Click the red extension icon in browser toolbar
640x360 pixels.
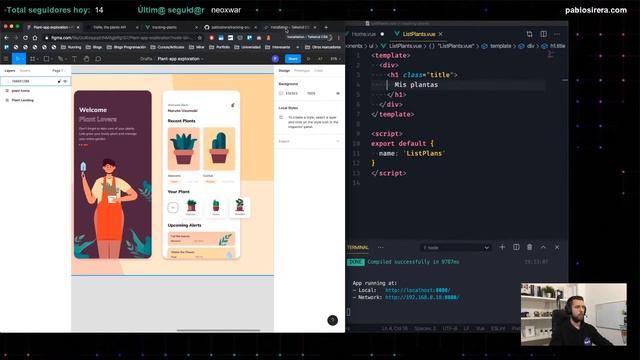pyautogui.click(x=211, y=38)
